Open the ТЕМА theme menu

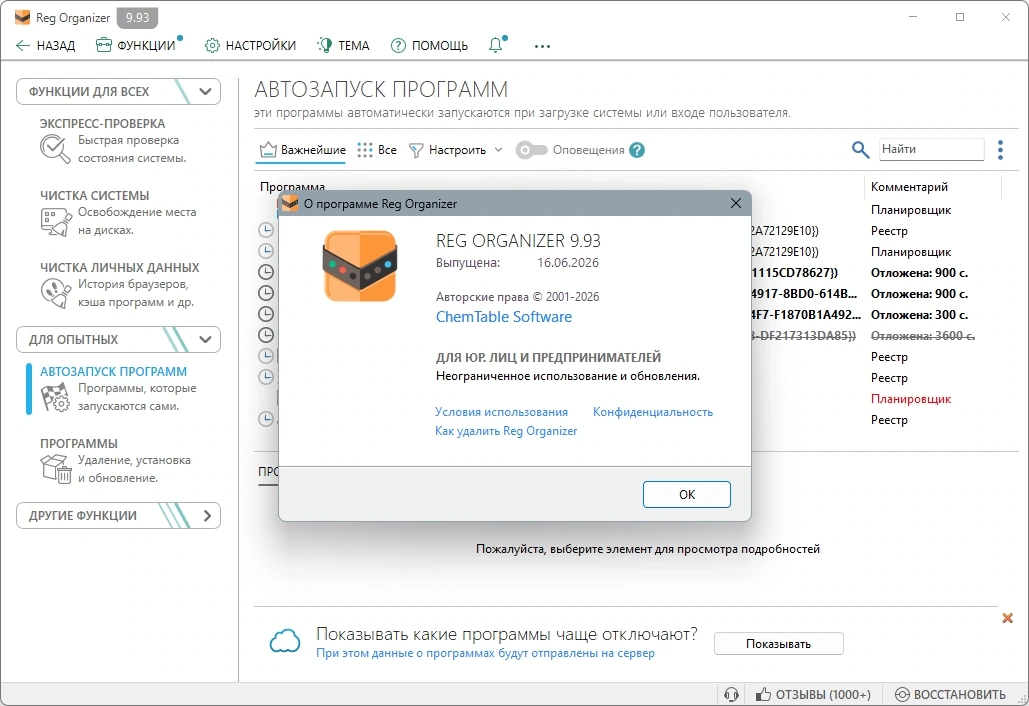point(343,45)
